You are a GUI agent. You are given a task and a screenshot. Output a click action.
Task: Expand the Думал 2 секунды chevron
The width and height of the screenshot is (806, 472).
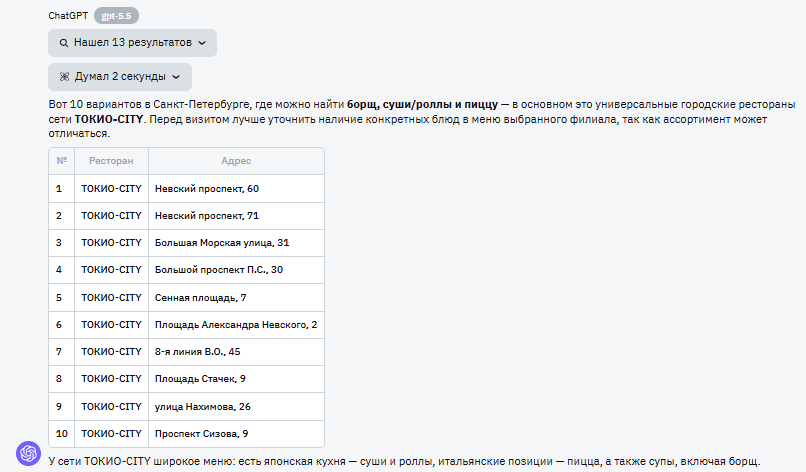point(176,77)
